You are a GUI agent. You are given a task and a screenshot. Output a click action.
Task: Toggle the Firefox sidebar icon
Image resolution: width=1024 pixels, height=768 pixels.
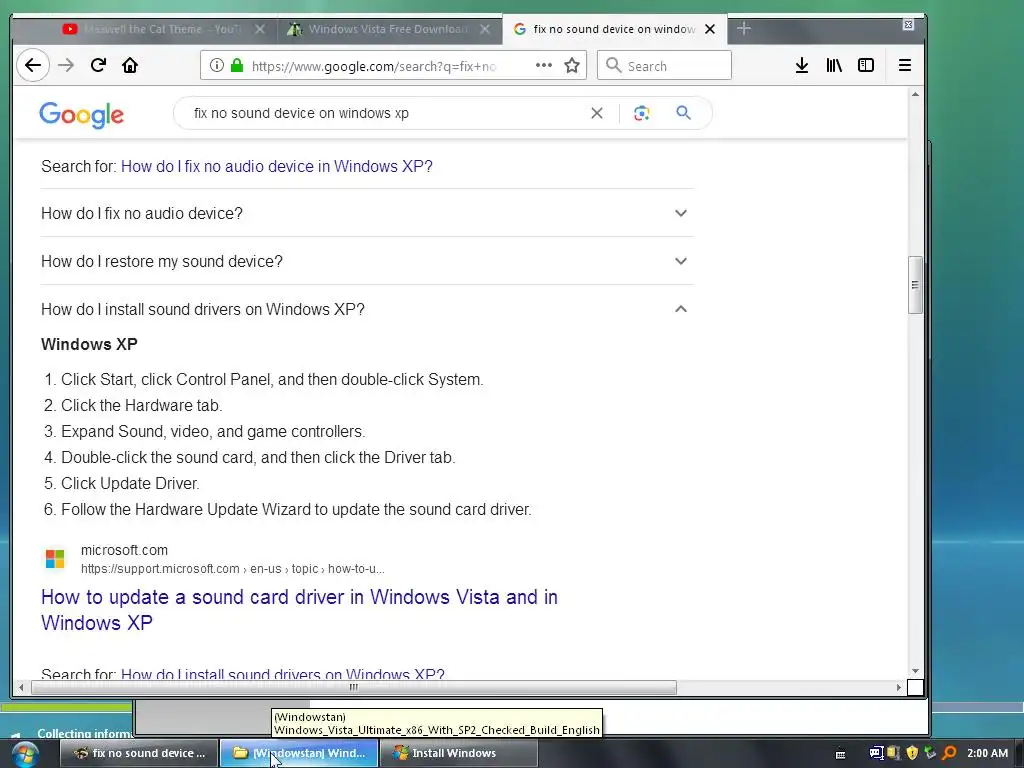point(866,65)
